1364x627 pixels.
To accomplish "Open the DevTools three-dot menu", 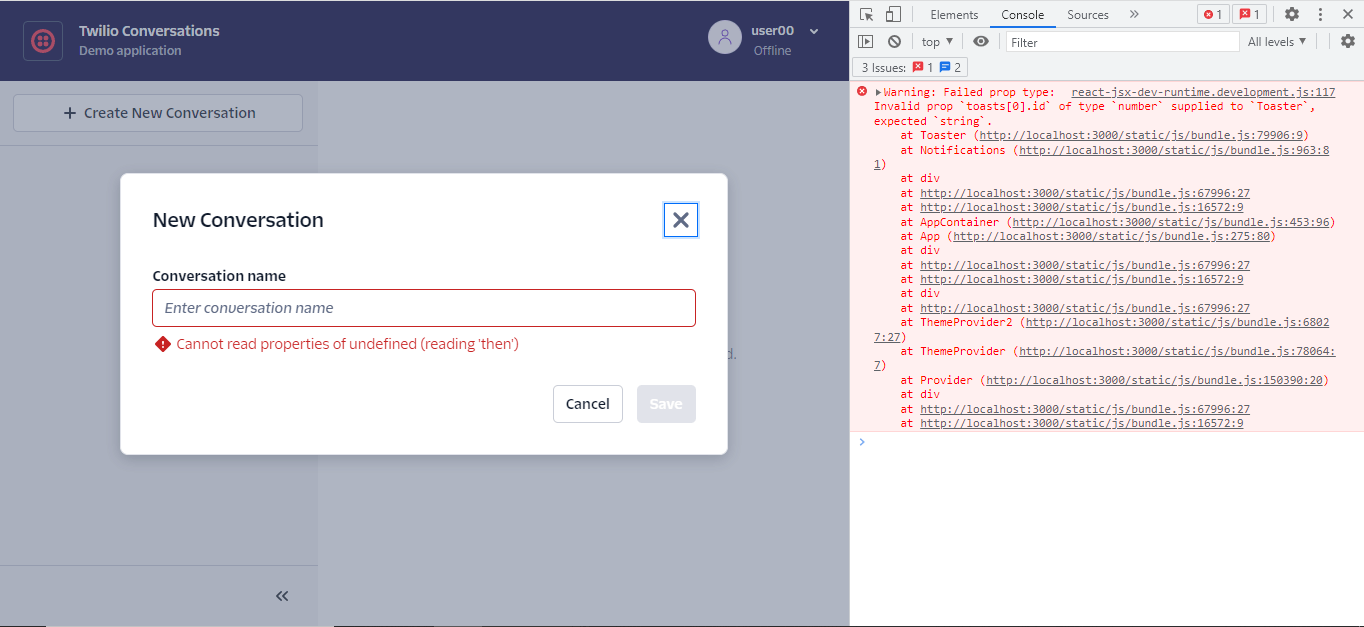I will 1322,14.
